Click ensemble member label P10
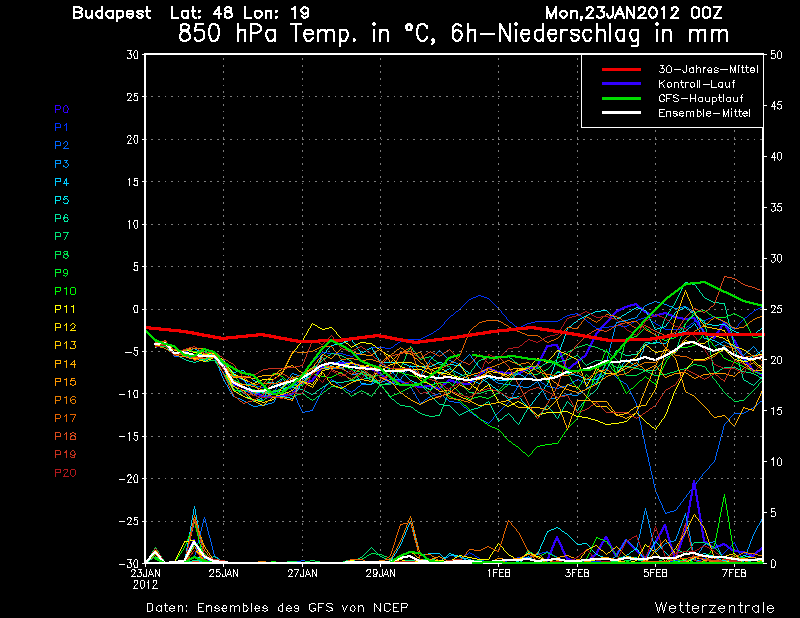 pyautogui.click(x=64, y=291)
